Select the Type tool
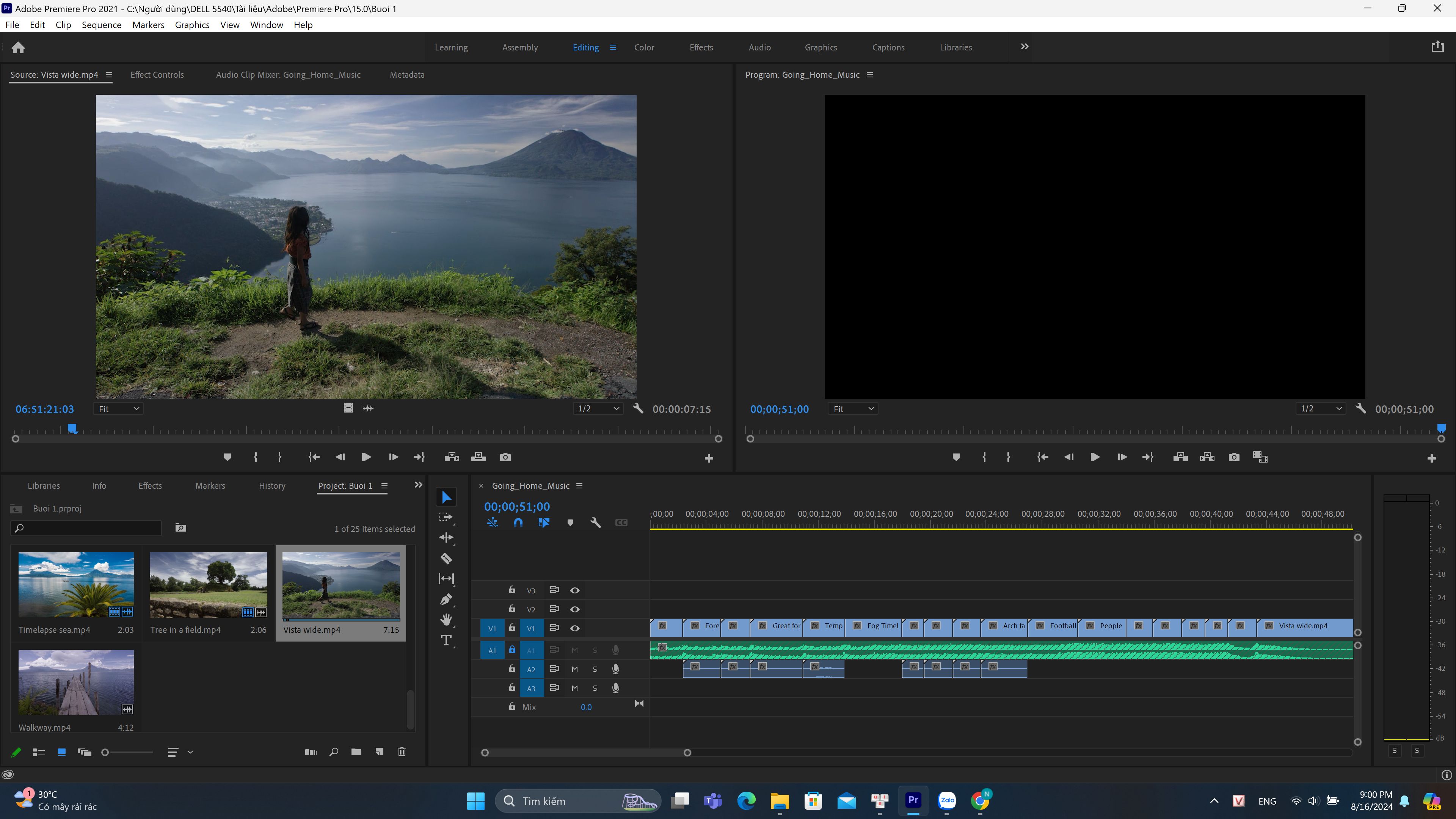The image size is (1456, 819). coord(446,640)
